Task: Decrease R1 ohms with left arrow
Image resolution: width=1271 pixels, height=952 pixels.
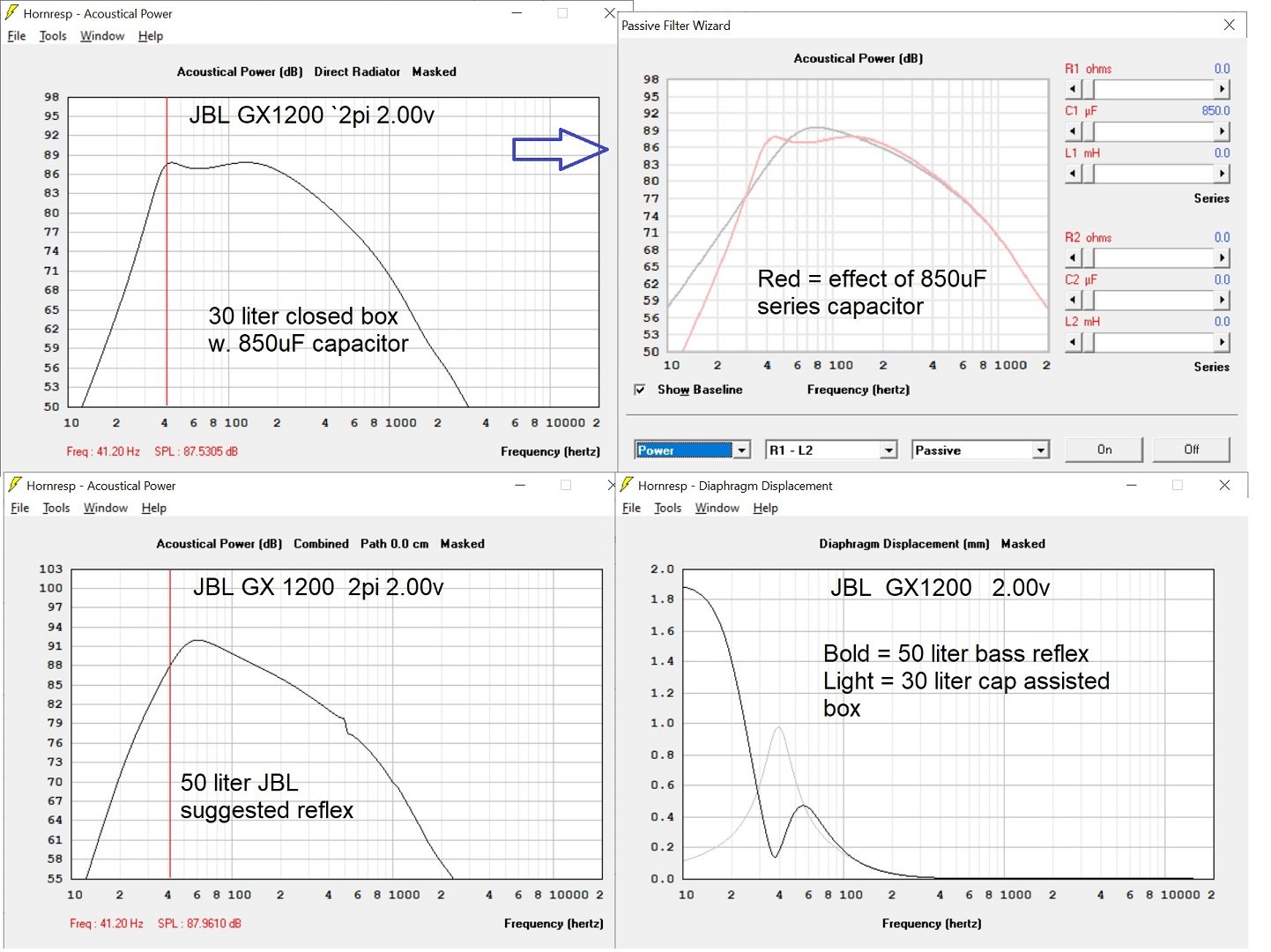Action: coord(1073,89)
